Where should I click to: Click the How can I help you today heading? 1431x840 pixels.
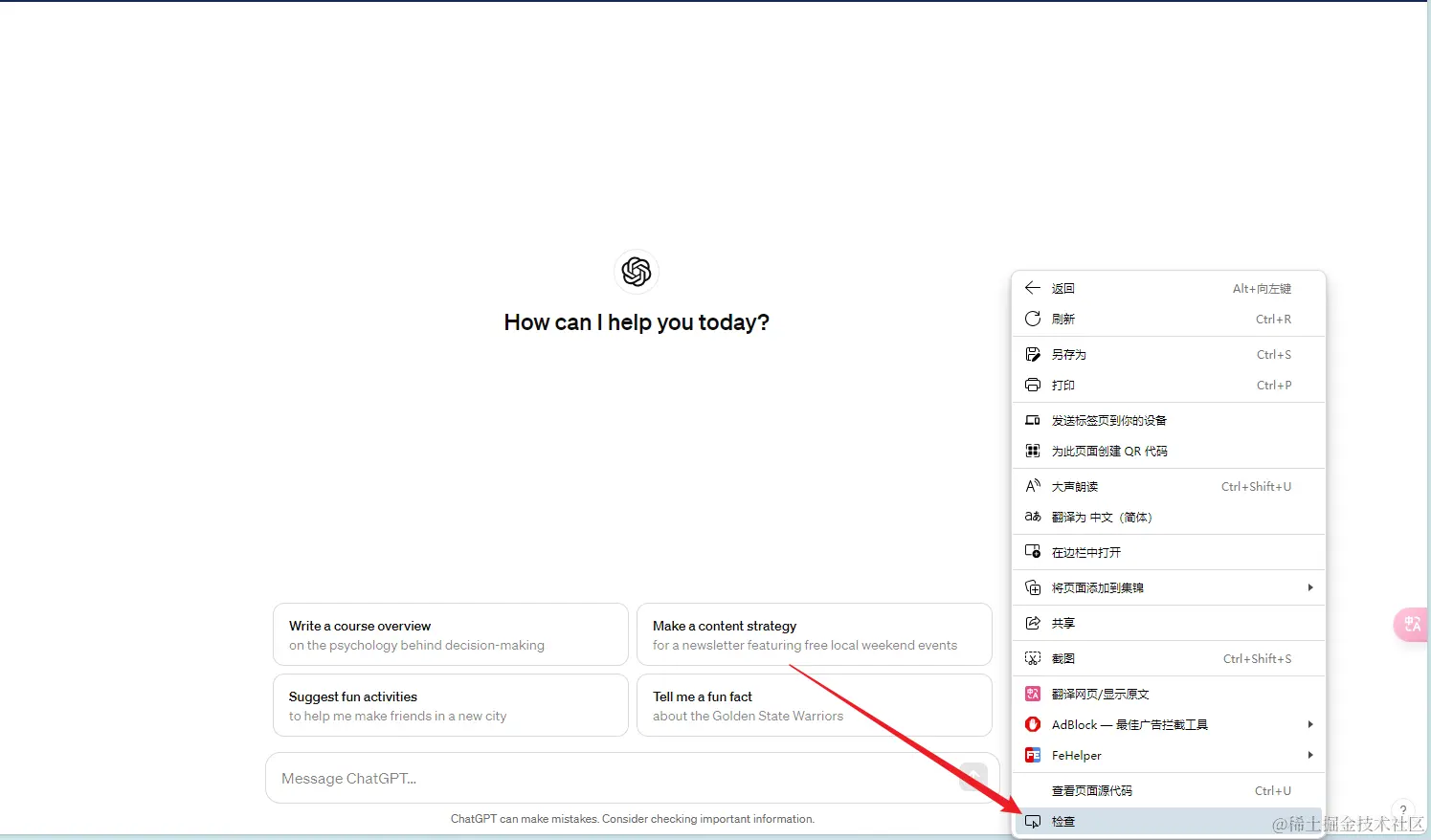[637, 322]
